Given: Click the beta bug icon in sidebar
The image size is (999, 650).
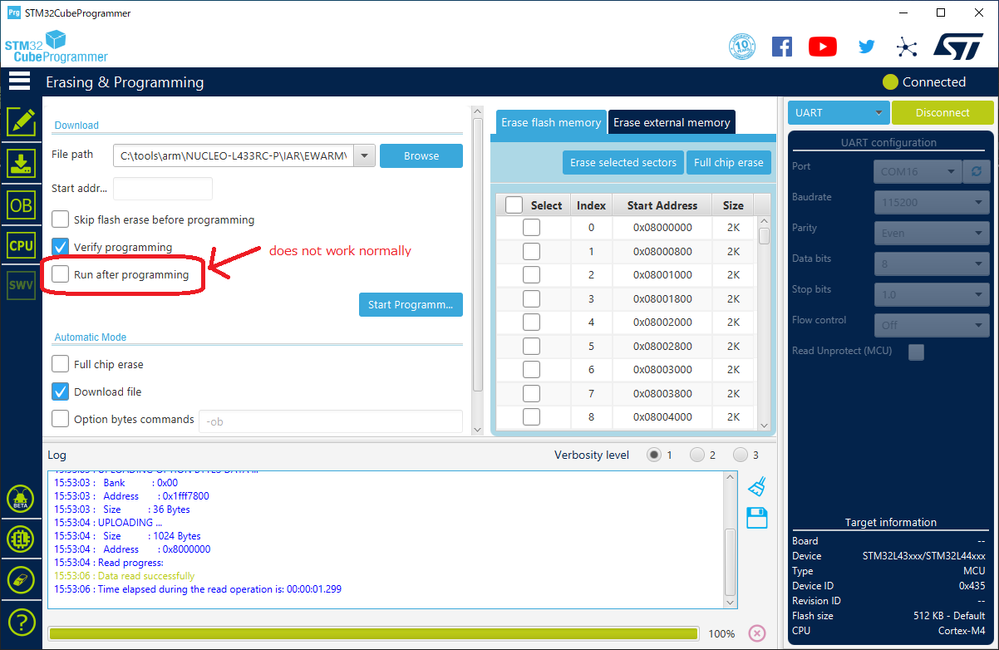Looking at the screenshot, I should (20, 499).
